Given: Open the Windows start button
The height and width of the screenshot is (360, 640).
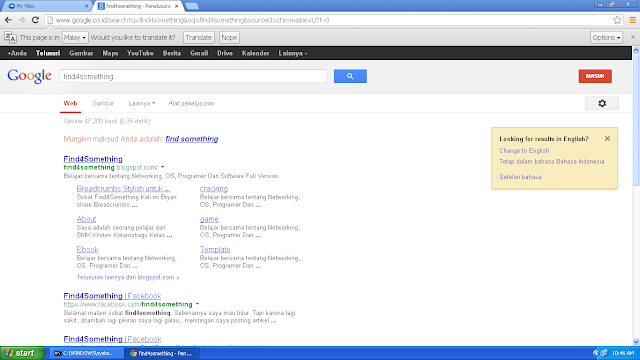Looking at the screenshot, I should pos(22,353).
